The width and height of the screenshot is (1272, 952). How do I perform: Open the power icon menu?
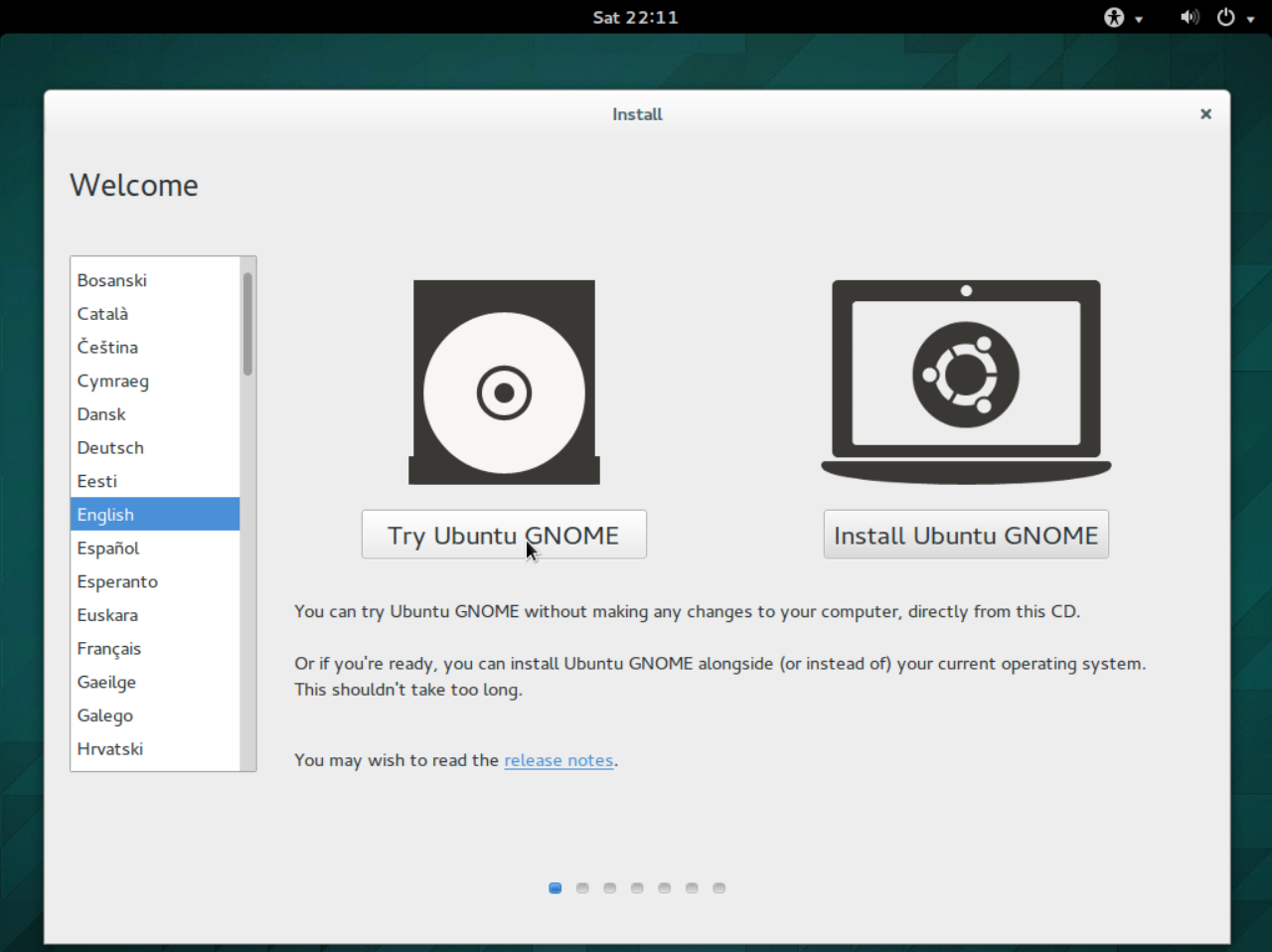(1226, 17)
